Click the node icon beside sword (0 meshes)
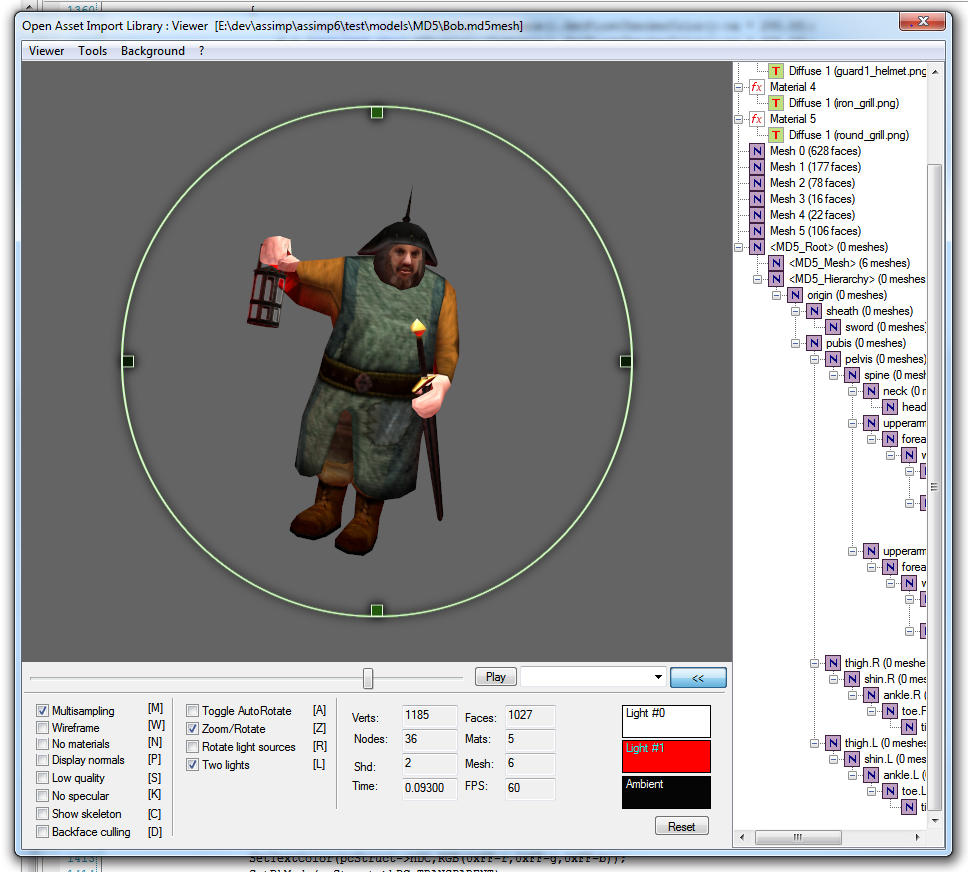Screen dimensions: 968x872 click(x=833, y=327)
